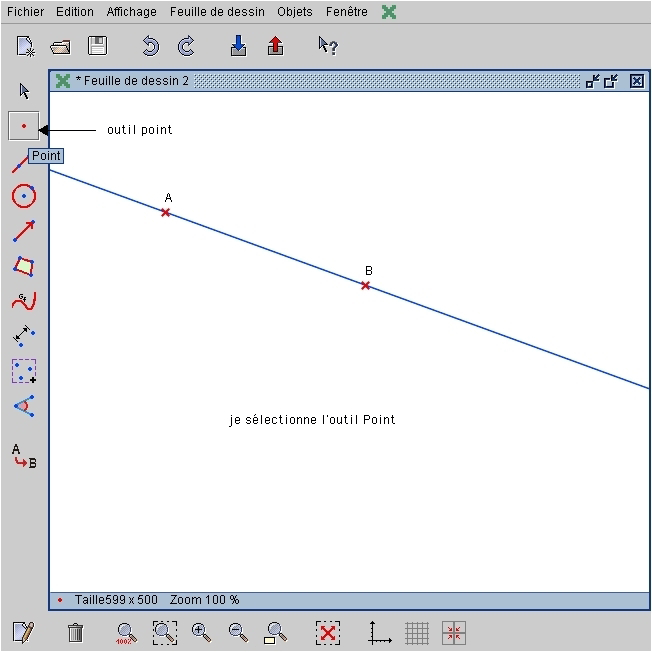
Task: Click the trash can delete icon
Action: 75,632
